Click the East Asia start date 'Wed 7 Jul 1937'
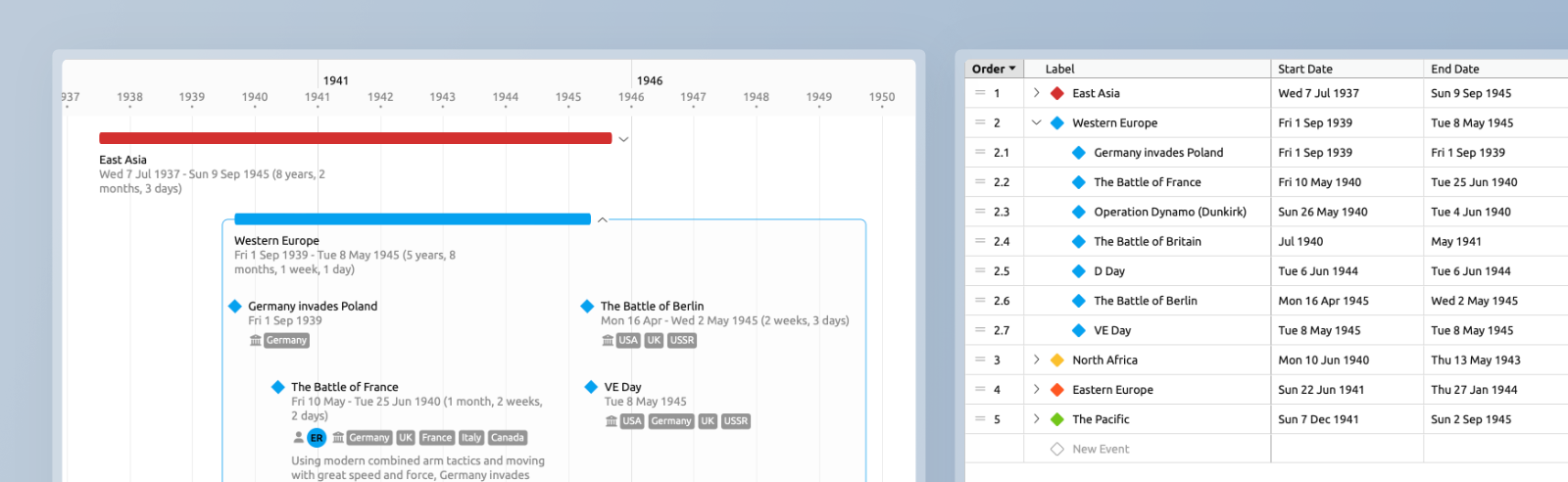The height and width of the screenshot is (482, 1568). pos(1318,93)
